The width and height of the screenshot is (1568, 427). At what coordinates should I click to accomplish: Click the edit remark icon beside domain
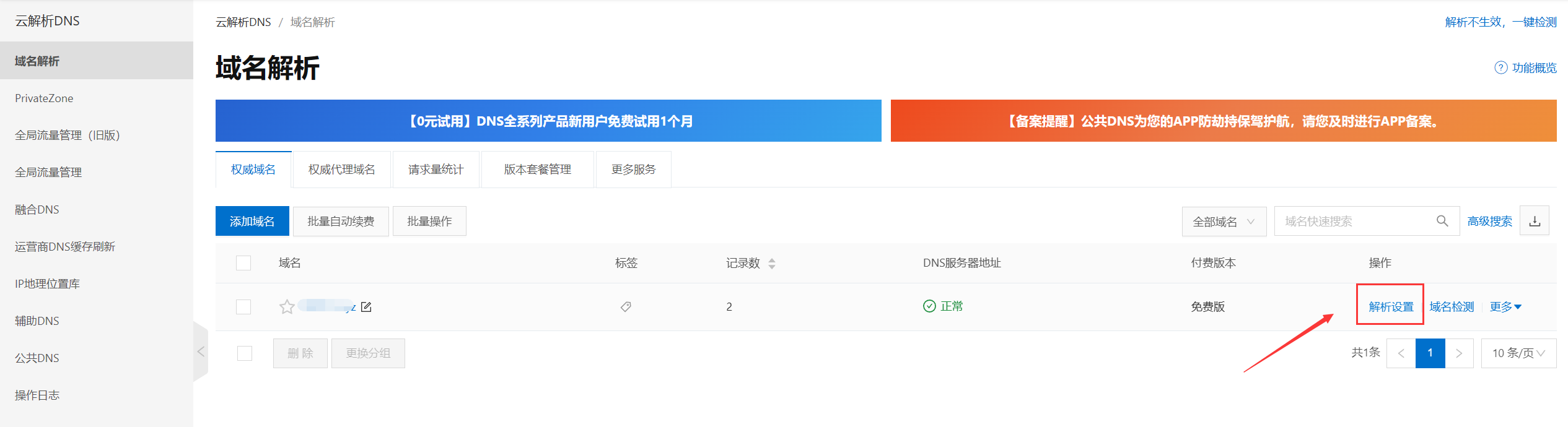tap(366, 307)
